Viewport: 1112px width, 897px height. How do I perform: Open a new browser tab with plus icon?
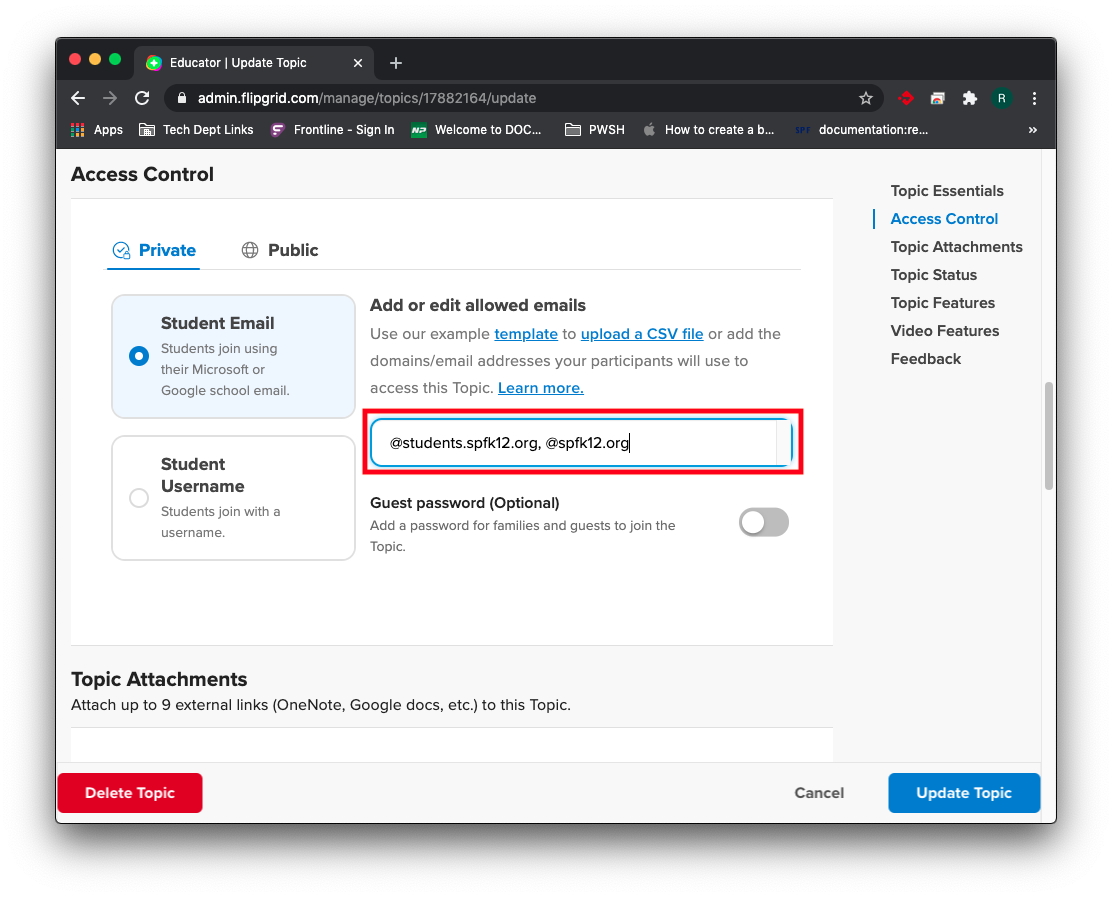tap(396, 63)
